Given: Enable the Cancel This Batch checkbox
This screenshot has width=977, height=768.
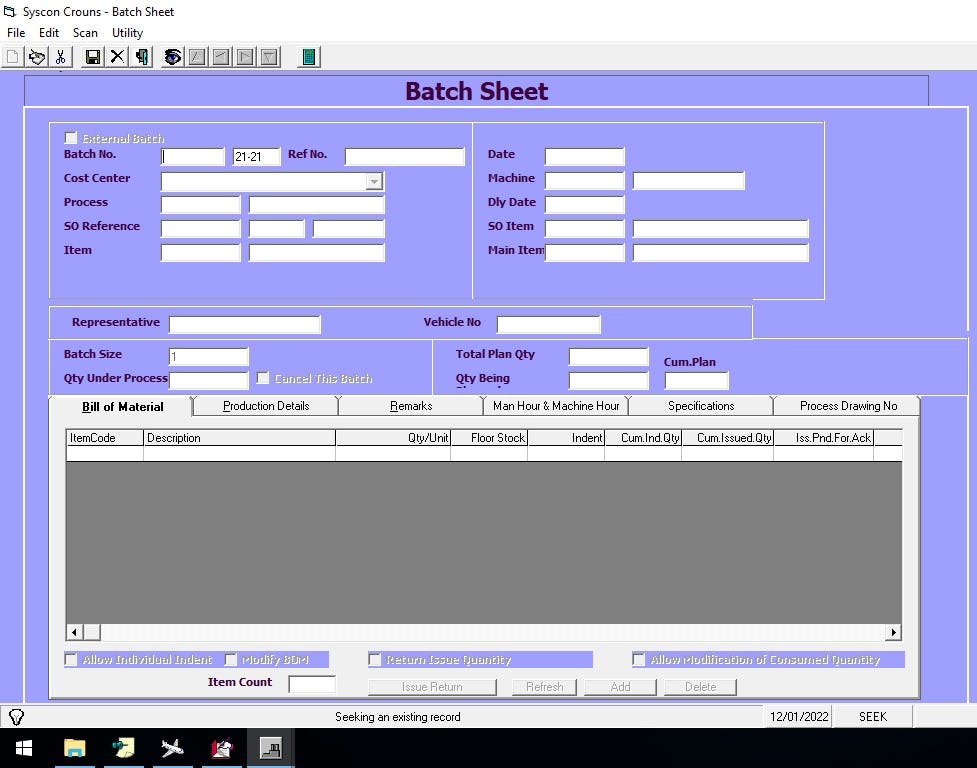Looking at the screenshot, I should [x=263, y=377].
